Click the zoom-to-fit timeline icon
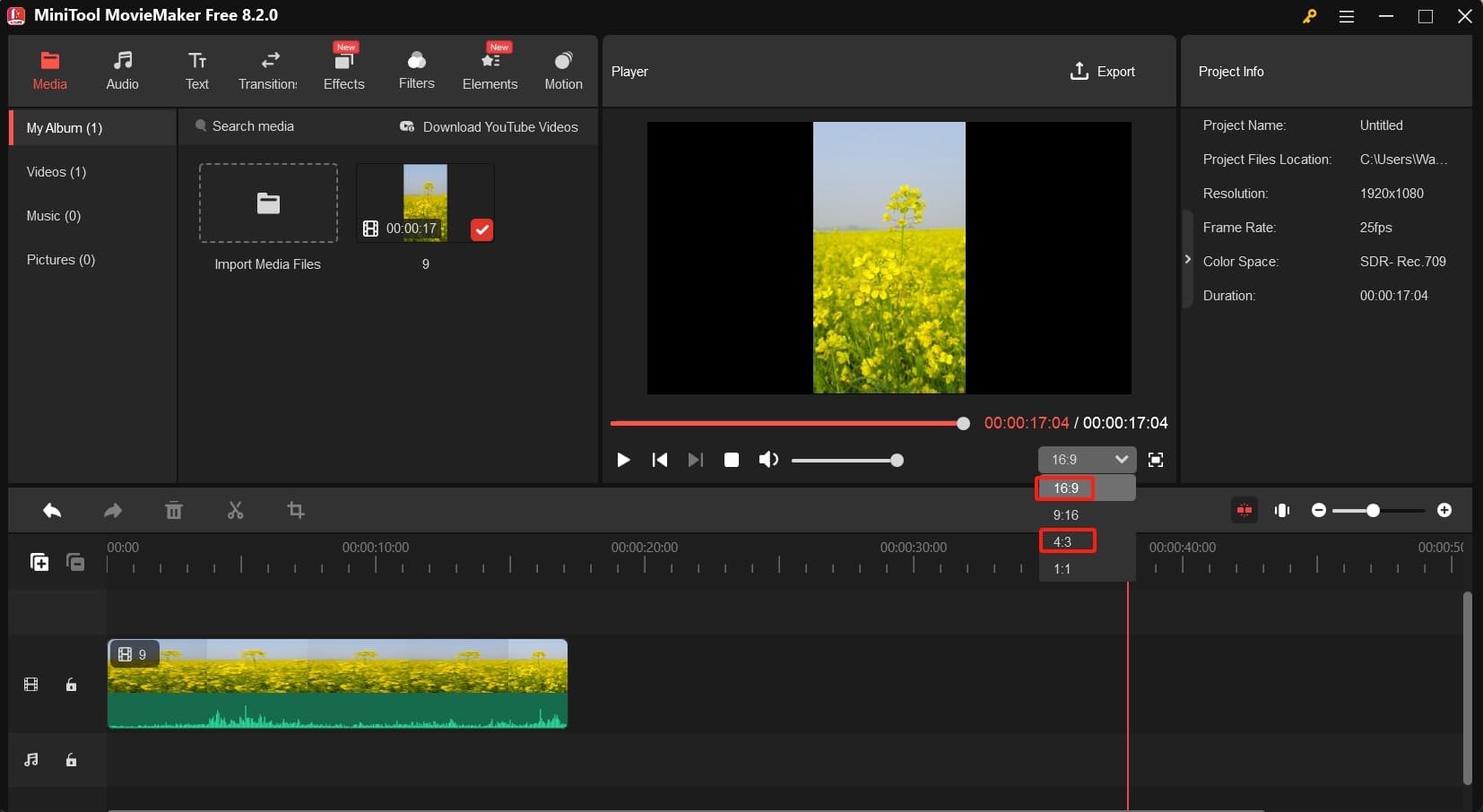The image size is (1483, 812). tap(1282, 510)
